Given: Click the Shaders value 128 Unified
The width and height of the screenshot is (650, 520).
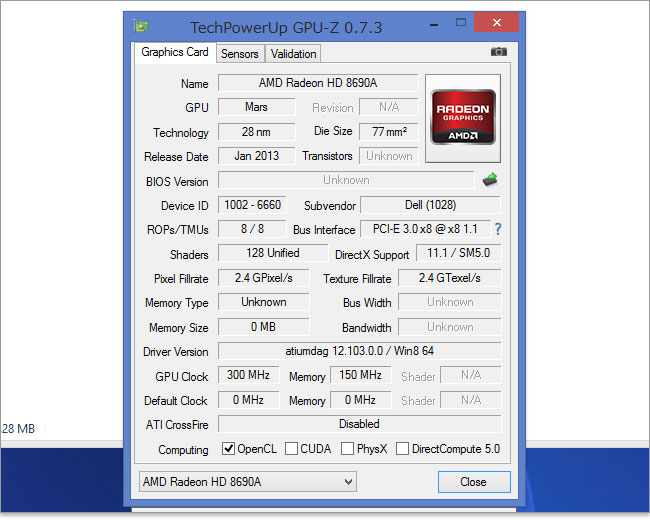Looking at the screenshot, I should point(273,253).
